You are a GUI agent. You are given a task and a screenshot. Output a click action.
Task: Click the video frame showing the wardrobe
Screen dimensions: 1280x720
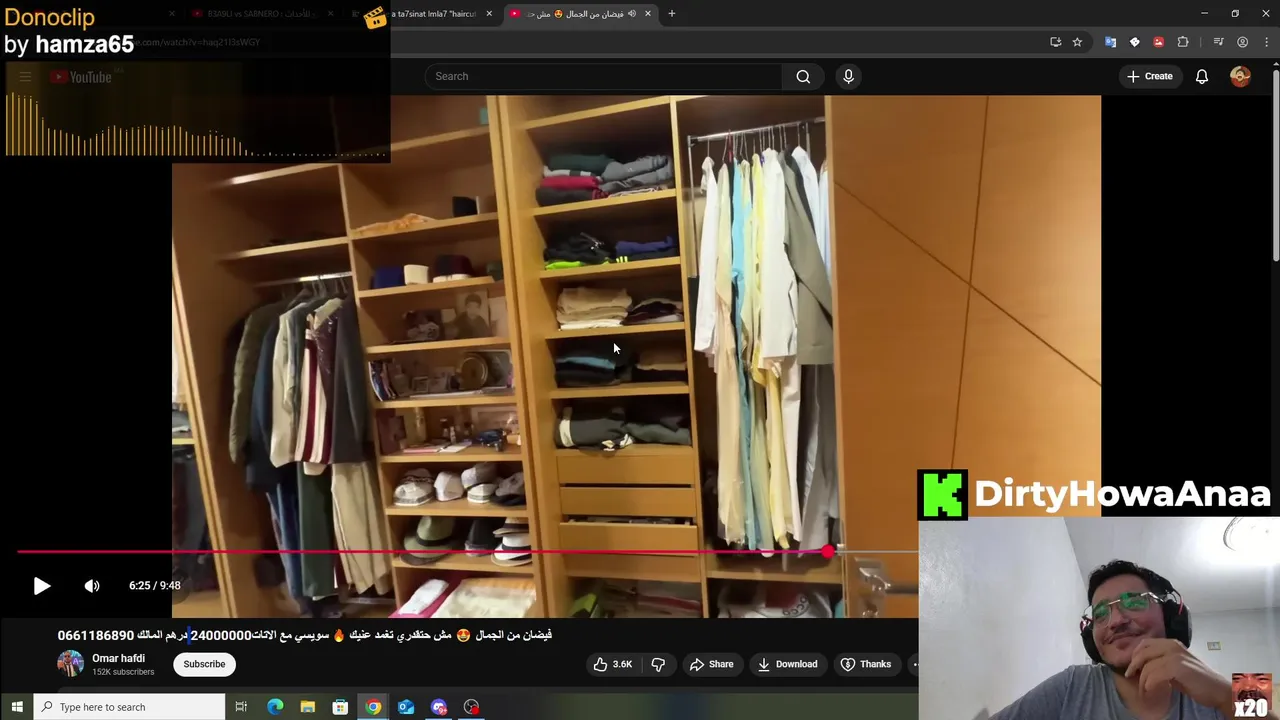click(x=636, y=356)
